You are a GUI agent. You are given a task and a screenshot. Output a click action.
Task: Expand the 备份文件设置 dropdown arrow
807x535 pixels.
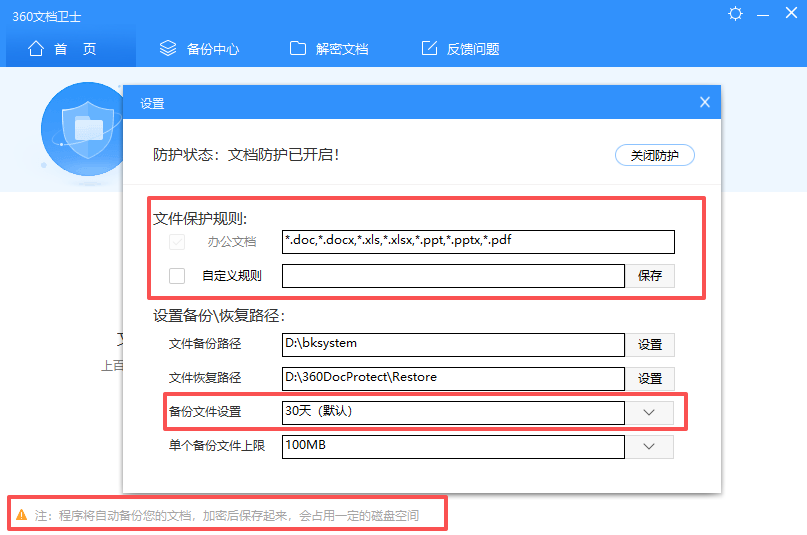tap(650, 412)
